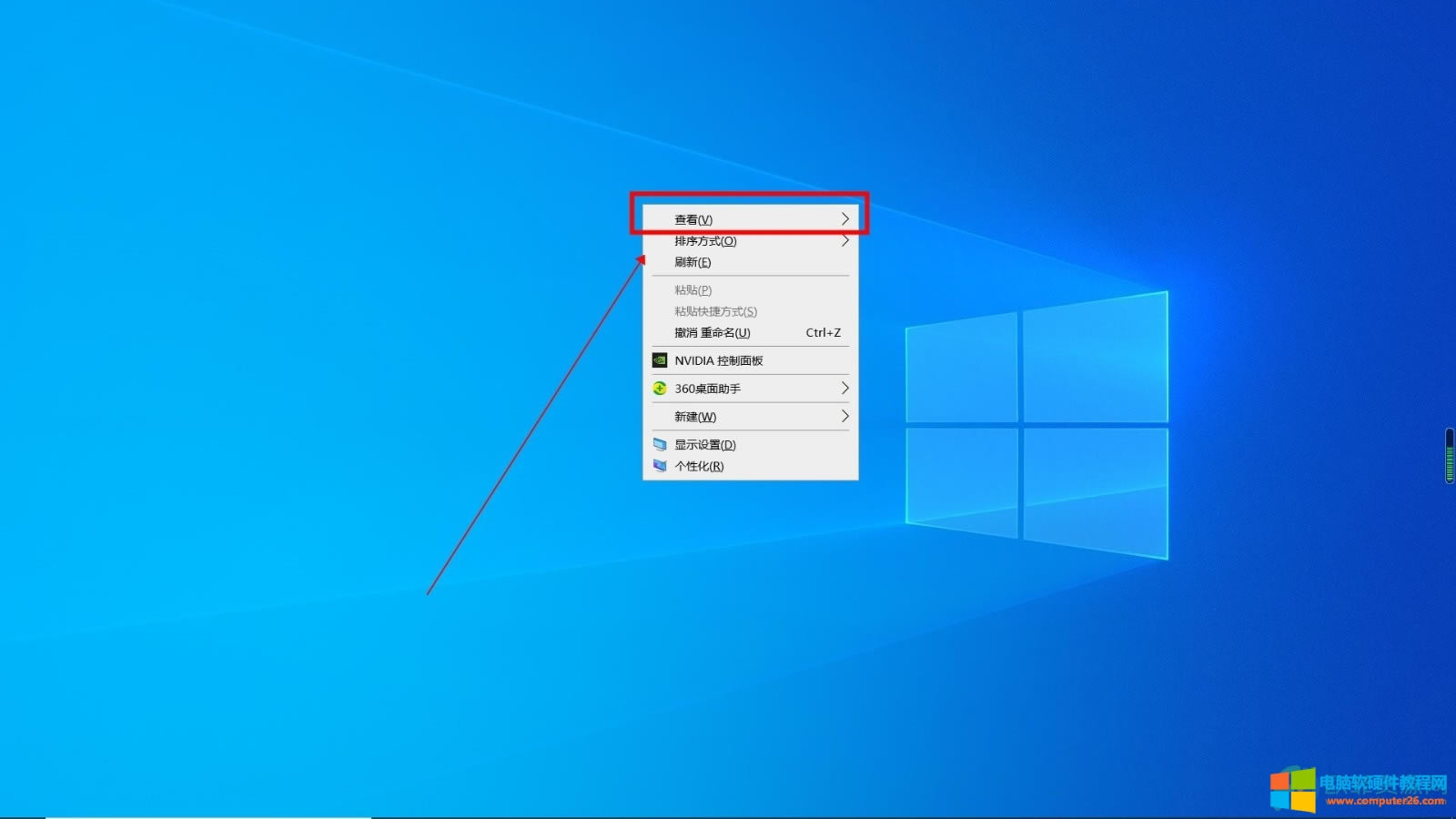Click the monitor icon beside 显示设置
This screenshot has width=1456, height=819.
tap(660, 445)
